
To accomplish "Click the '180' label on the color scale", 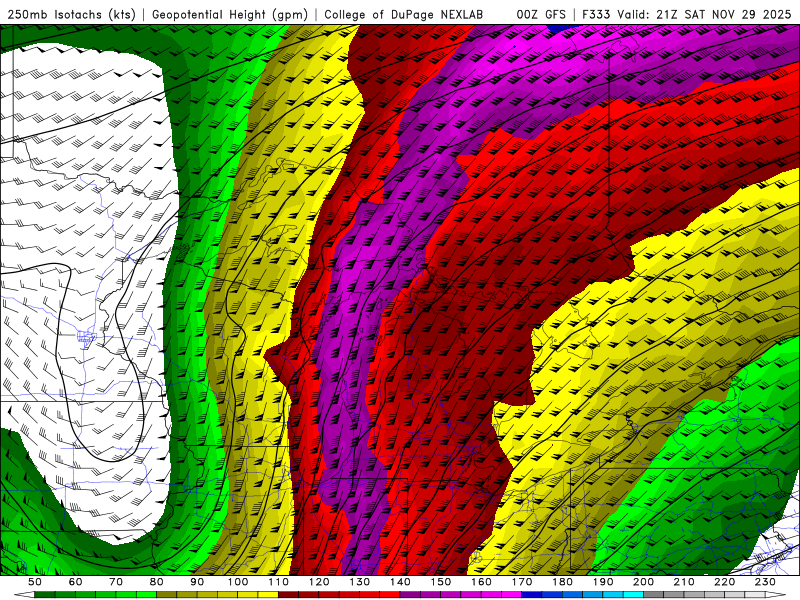I will (562, 582).
